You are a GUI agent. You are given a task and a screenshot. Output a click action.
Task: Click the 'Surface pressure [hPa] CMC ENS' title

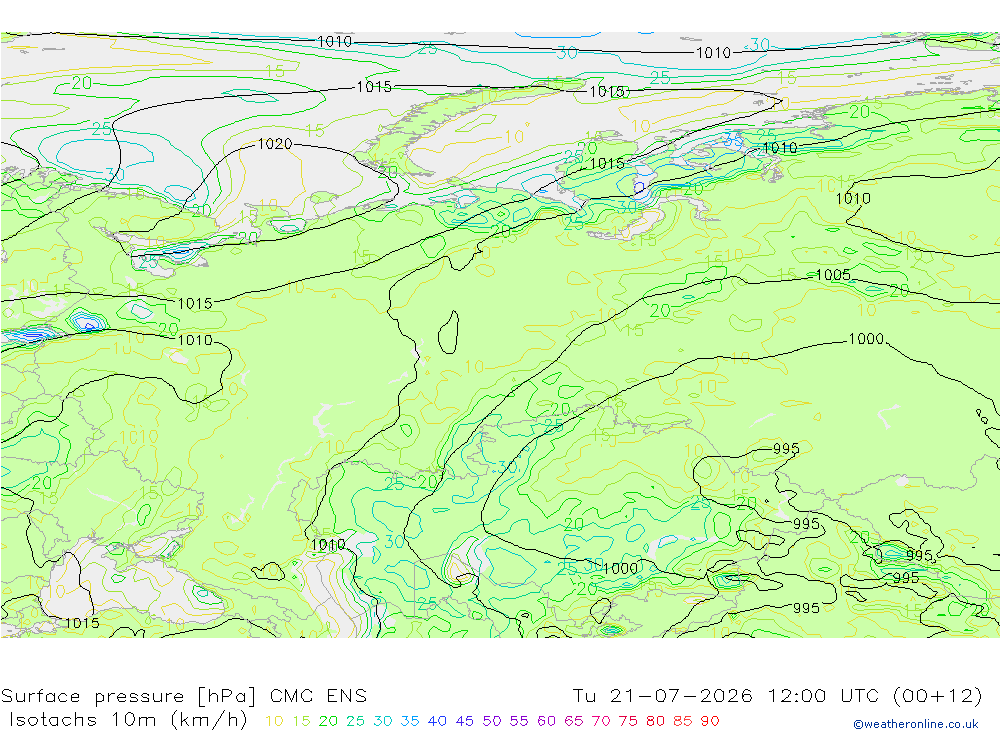pos(184,696)
